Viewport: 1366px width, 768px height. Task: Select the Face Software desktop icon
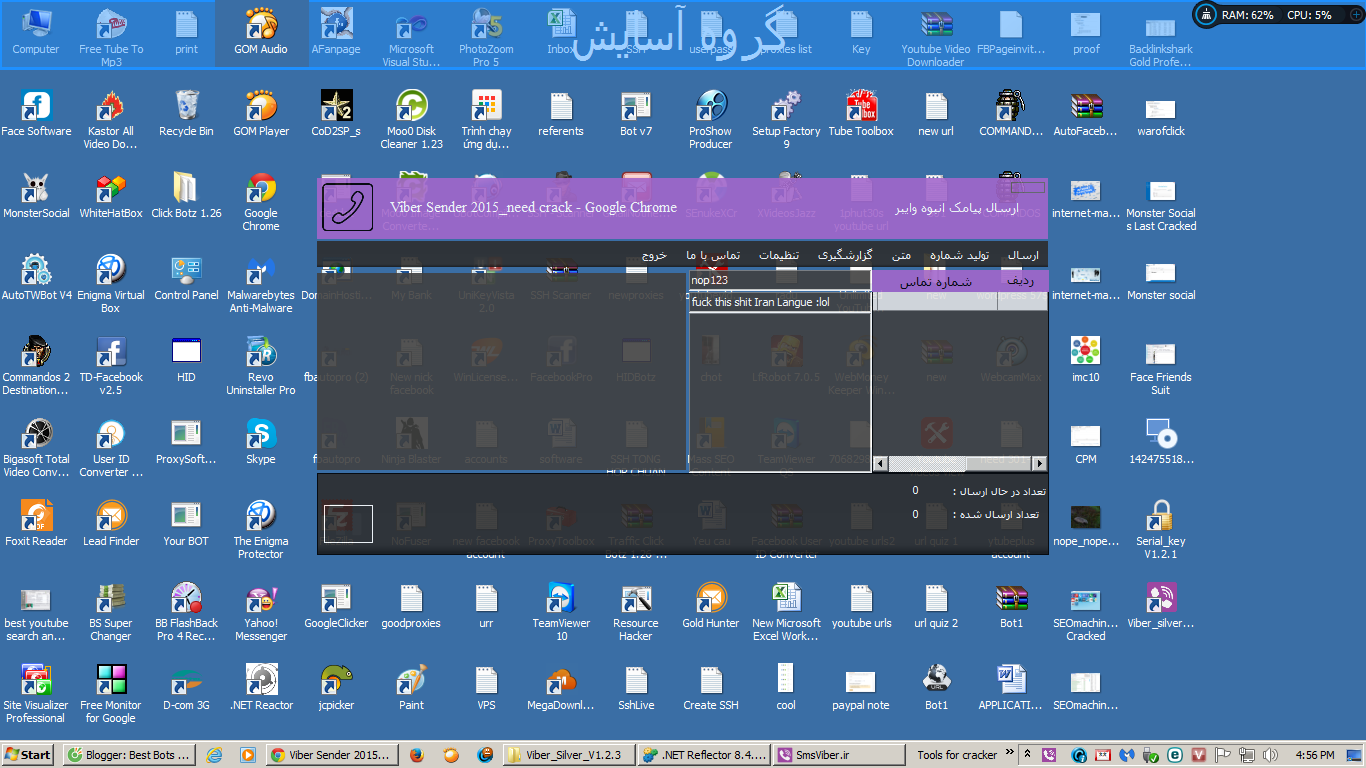click(x=36, y=114)
